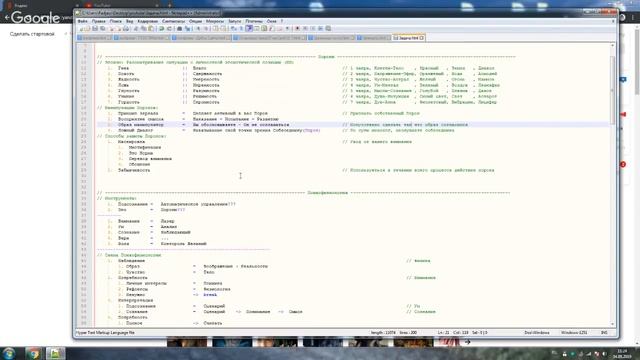640x360 pixels.
Task: Click Google logo in the browser behind
Action: pyautogui.click(x=36, y=18)
